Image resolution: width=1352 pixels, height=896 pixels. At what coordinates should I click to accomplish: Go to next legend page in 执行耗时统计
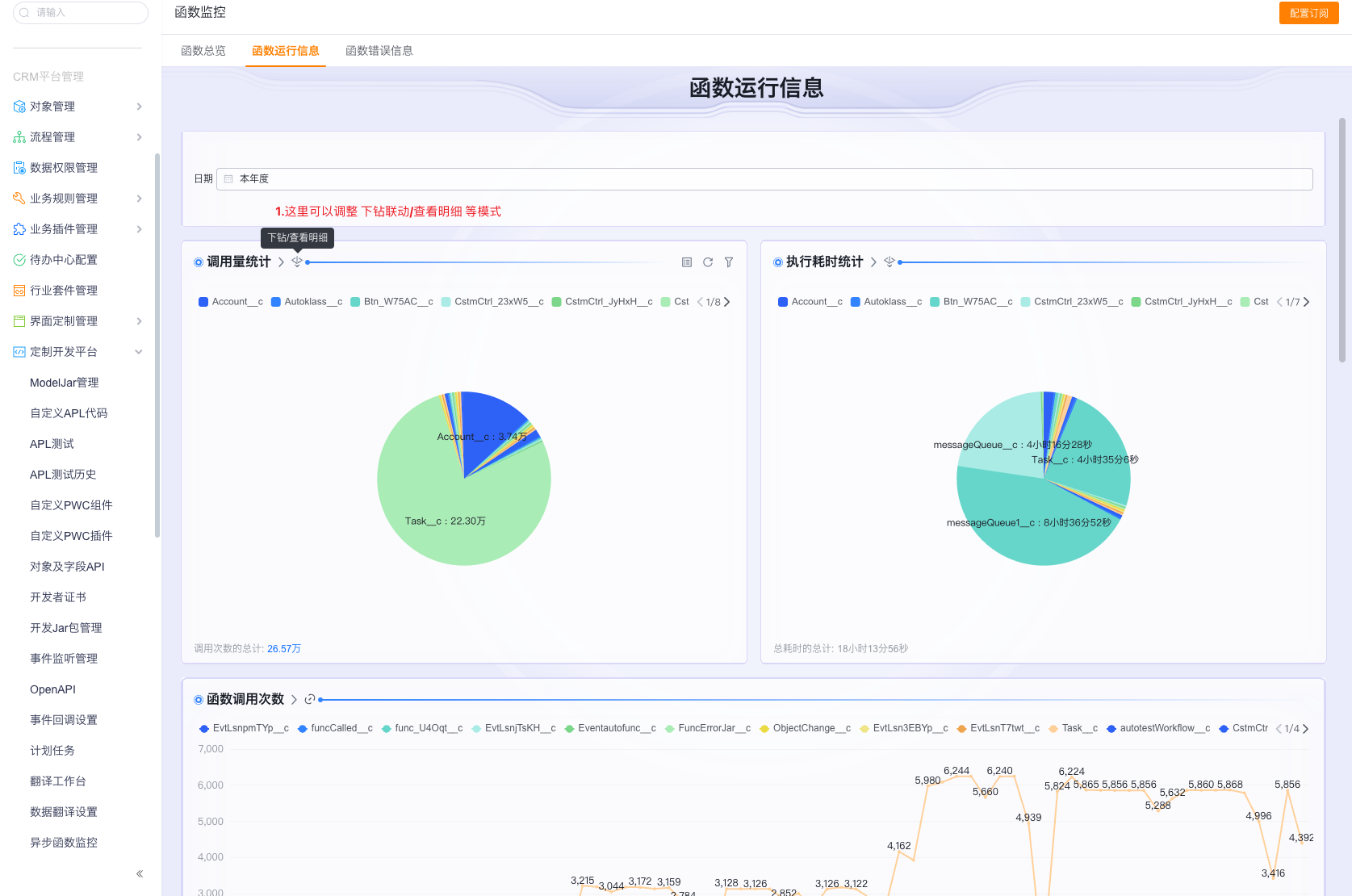pyautogui.click(x=1307, y=302)
